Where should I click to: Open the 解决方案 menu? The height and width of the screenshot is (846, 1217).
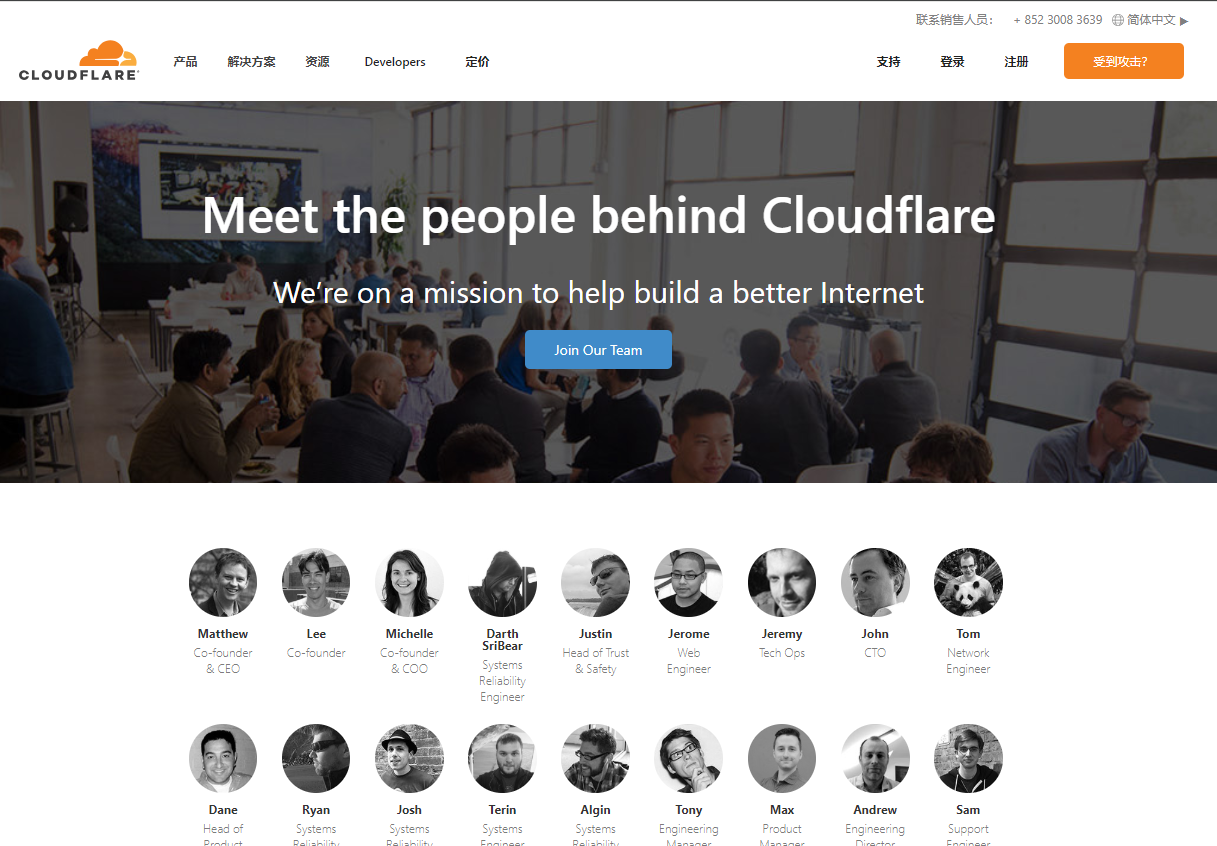[251, 62]
